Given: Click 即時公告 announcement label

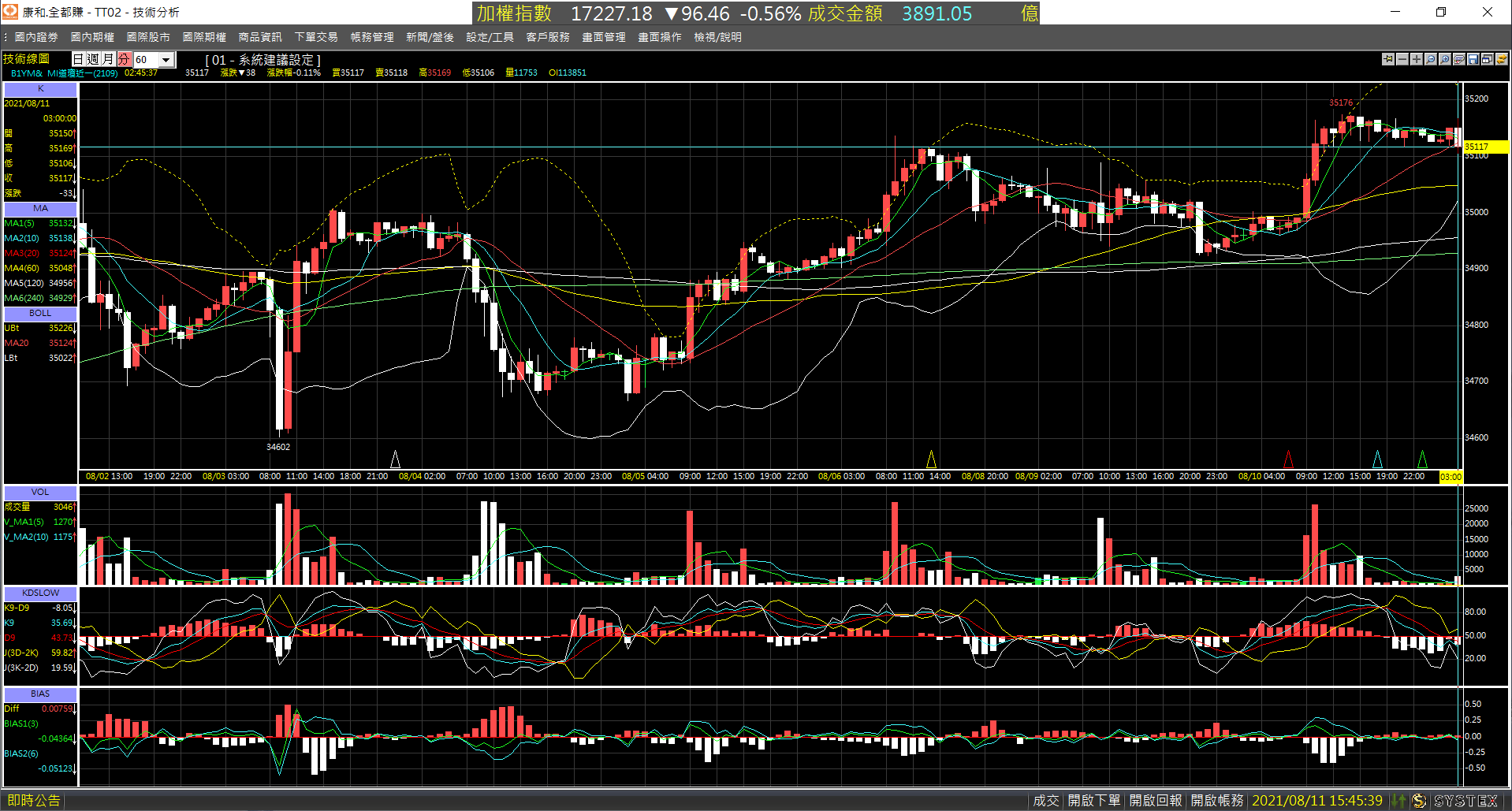Looking at the screenshot, I should (x=34, y=801).
